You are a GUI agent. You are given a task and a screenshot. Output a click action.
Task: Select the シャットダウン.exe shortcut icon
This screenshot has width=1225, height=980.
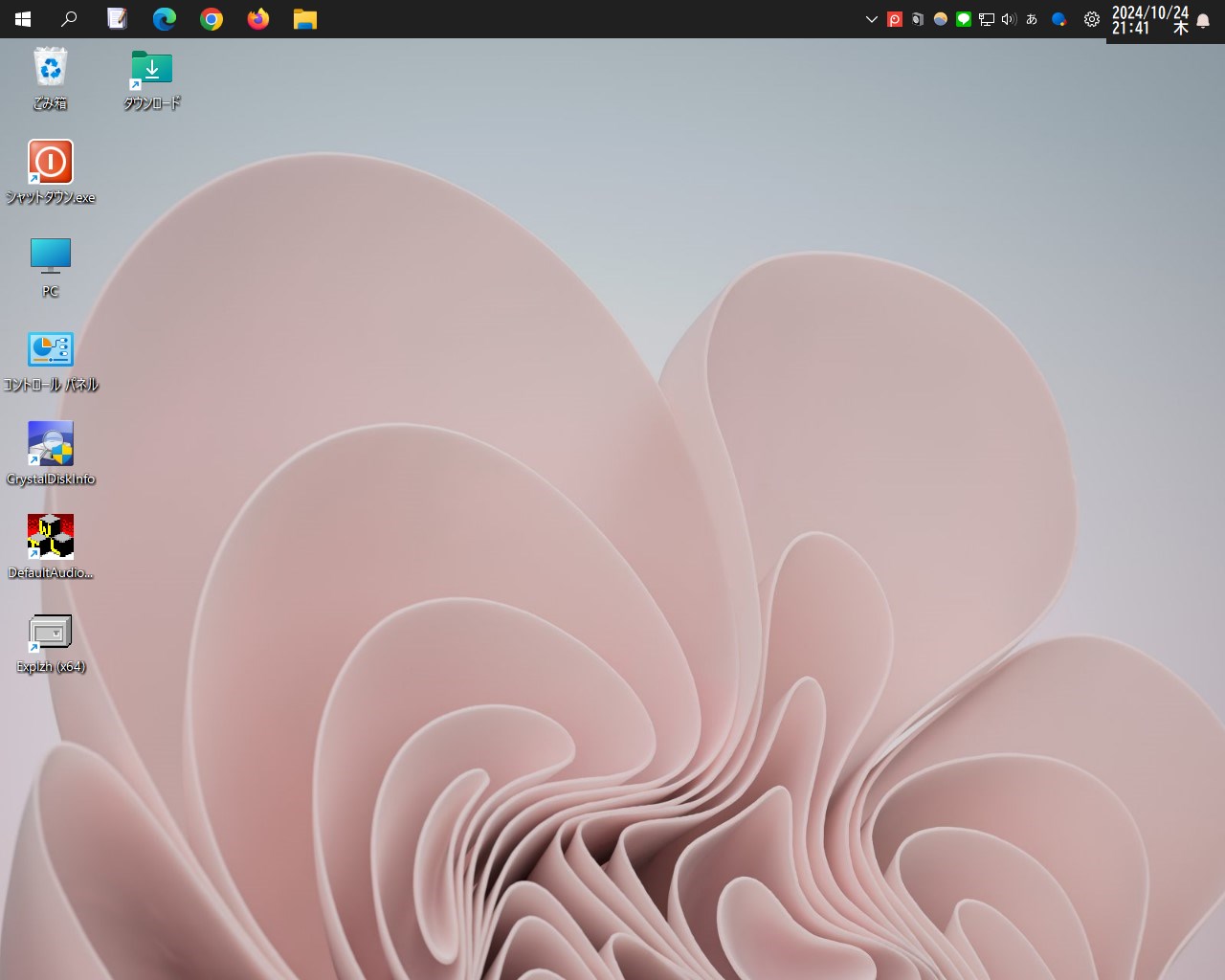tap(51, 172)
